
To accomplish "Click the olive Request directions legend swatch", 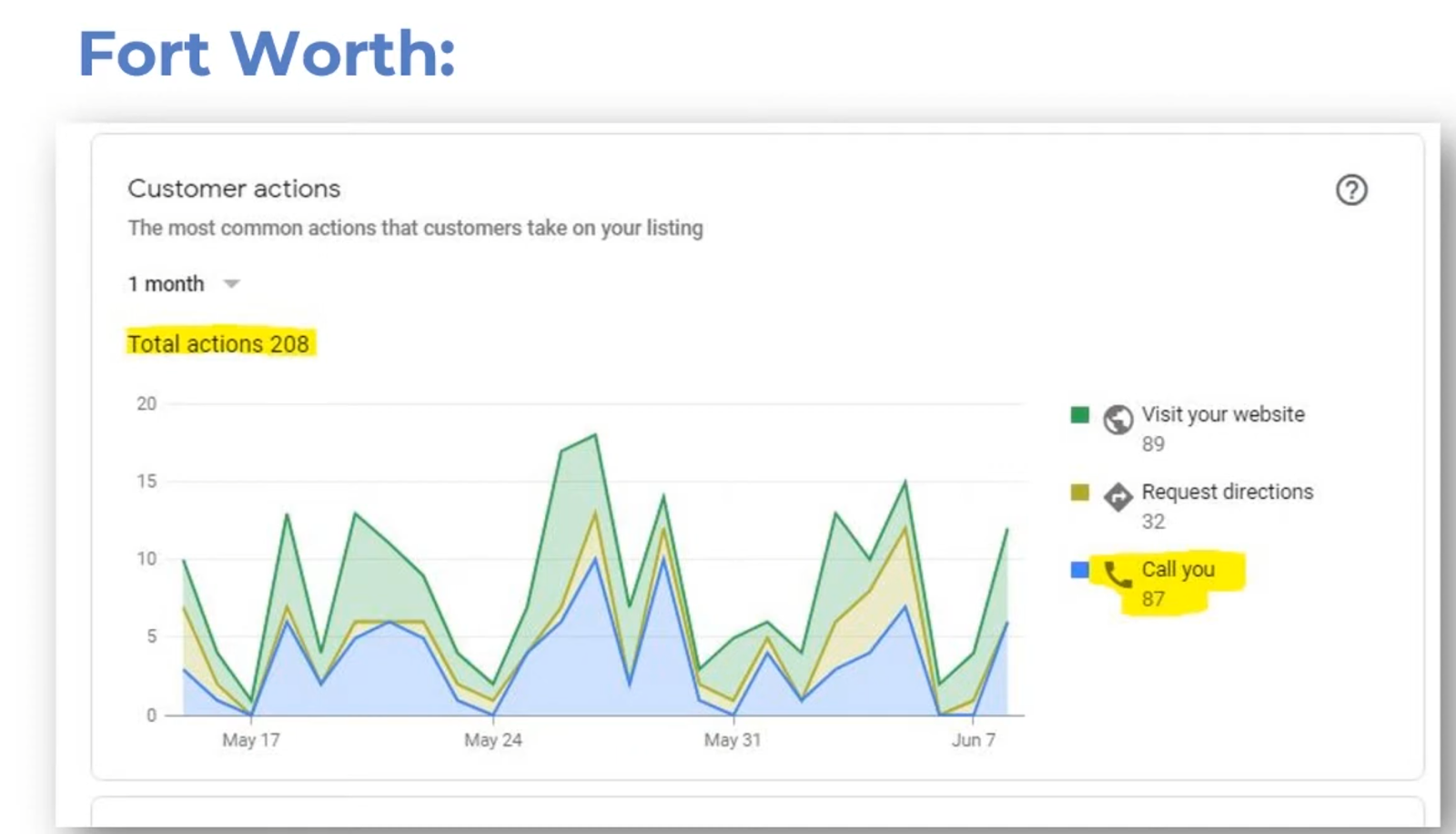I will pos(1080,493).
